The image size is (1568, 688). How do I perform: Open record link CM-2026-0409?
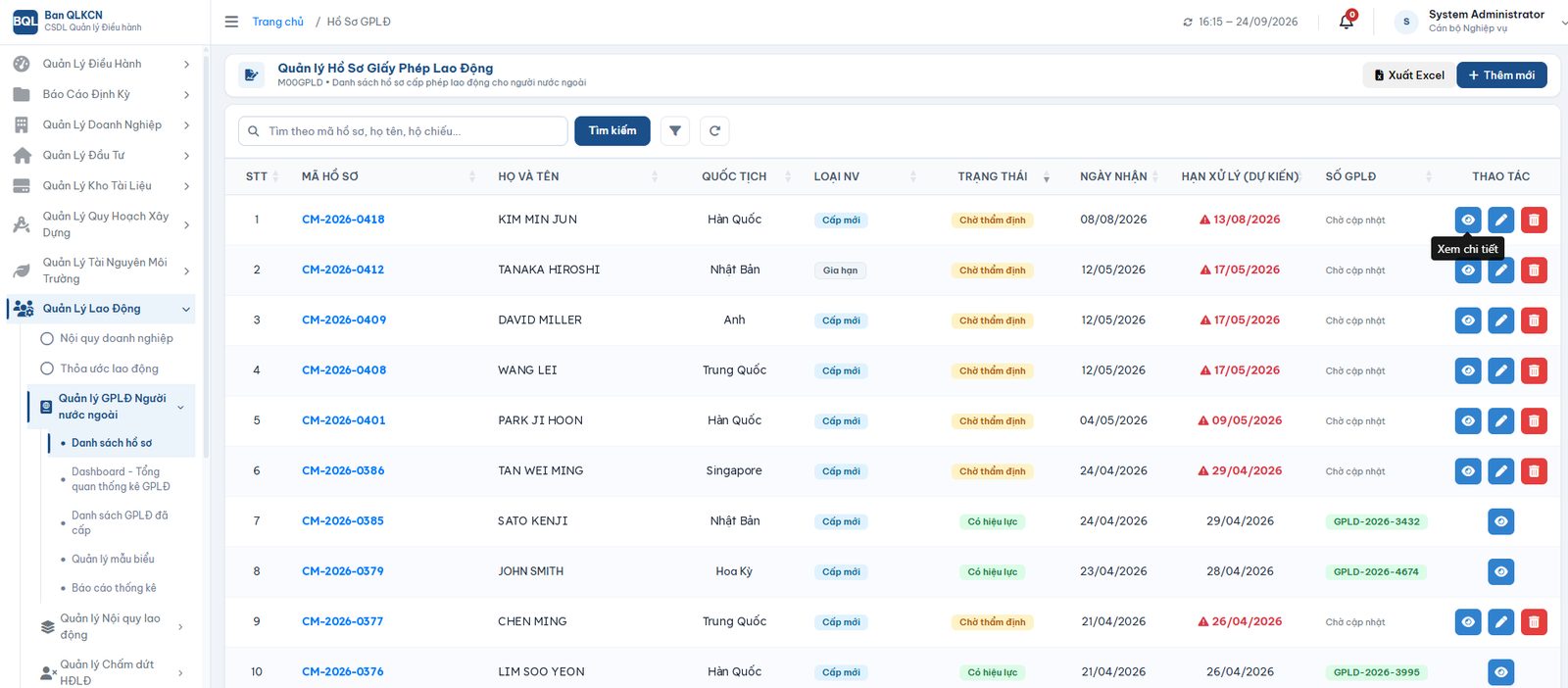pyautogui.click(x=344, y=320)
